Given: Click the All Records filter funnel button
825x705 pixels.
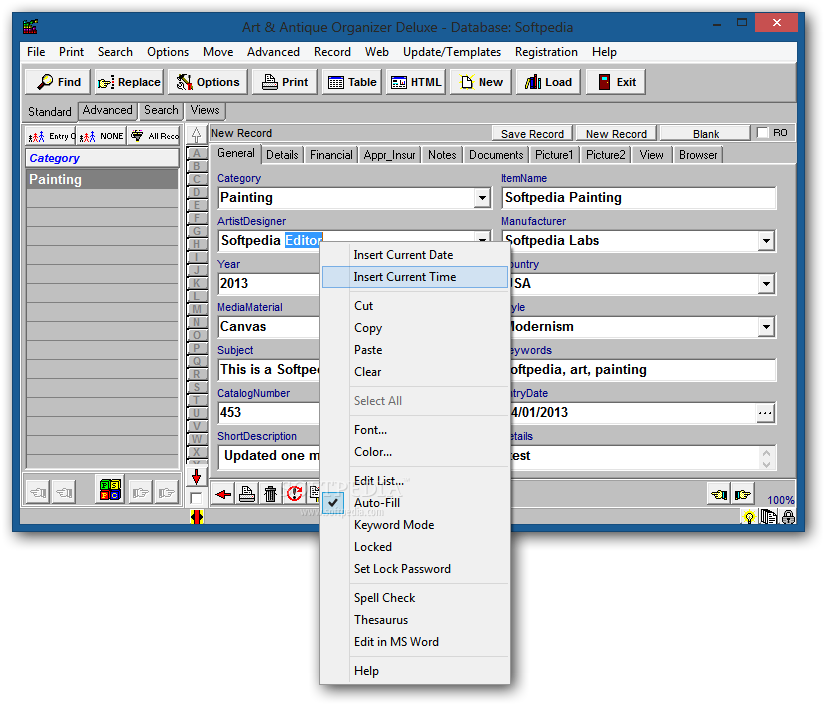Looking at the screenshot, I should click(154, 136).
